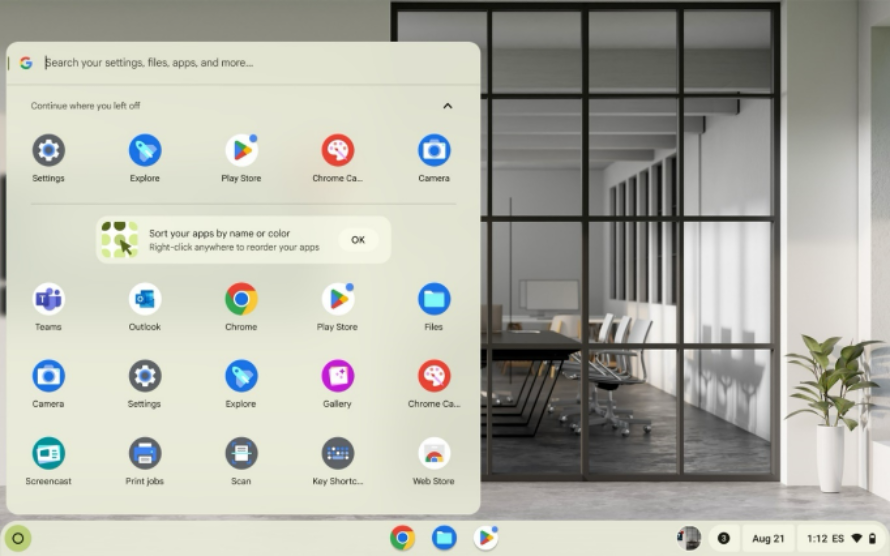Open the notification counter badge
This screenshot has height=556, width=890.
click(724, 538)
